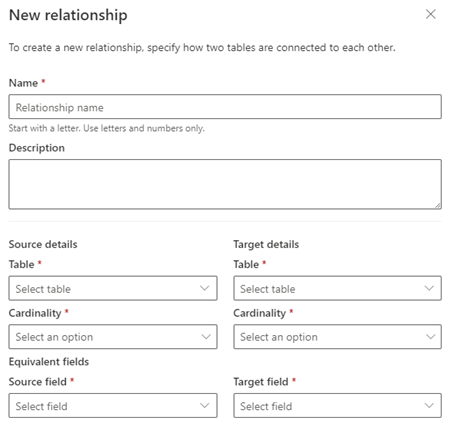Click the Equivalent fields heading
The height and width of the screenshot is (437, 450).
coord(49,362)
